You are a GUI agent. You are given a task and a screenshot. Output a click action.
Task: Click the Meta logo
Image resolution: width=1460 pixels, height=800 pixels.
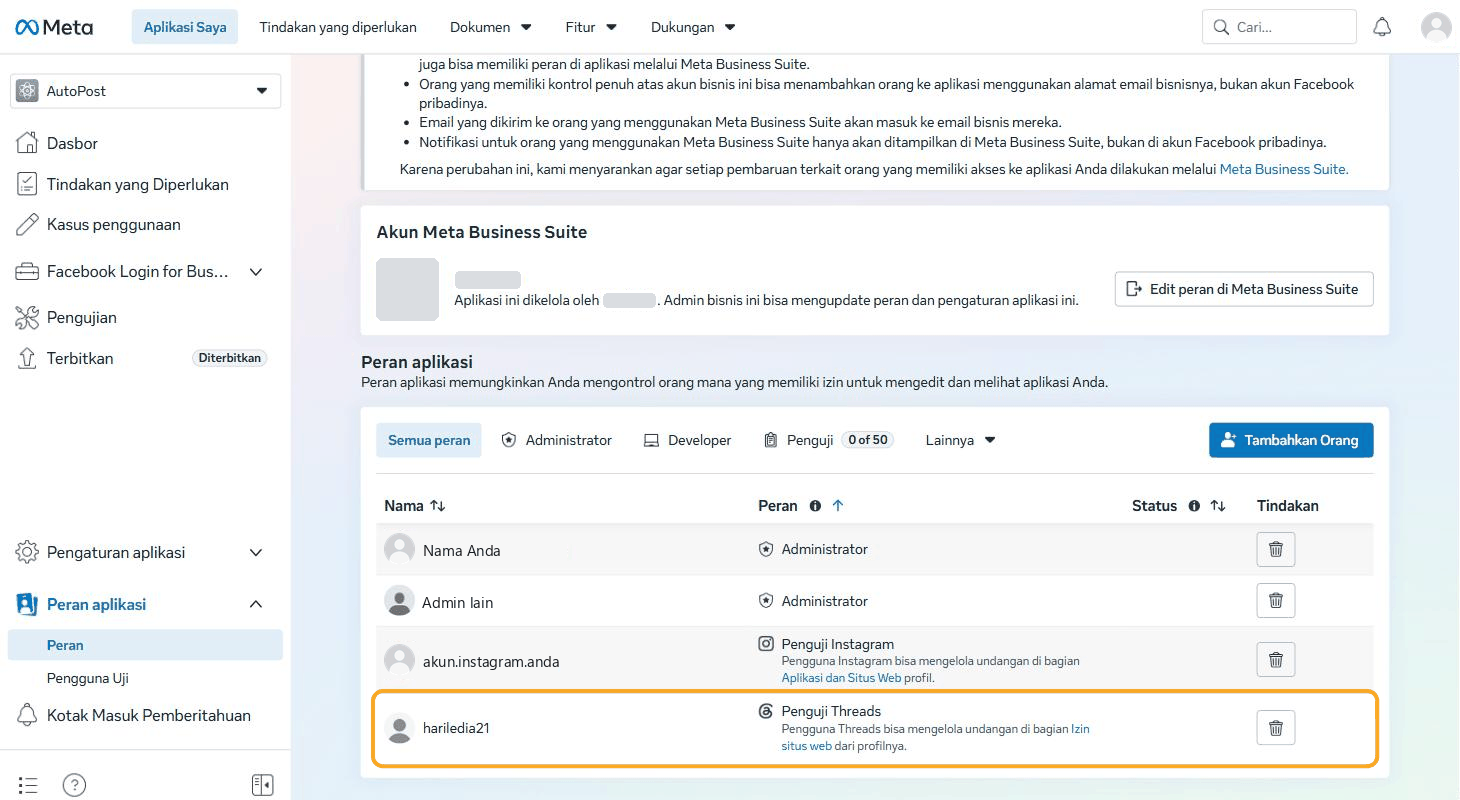54,27
